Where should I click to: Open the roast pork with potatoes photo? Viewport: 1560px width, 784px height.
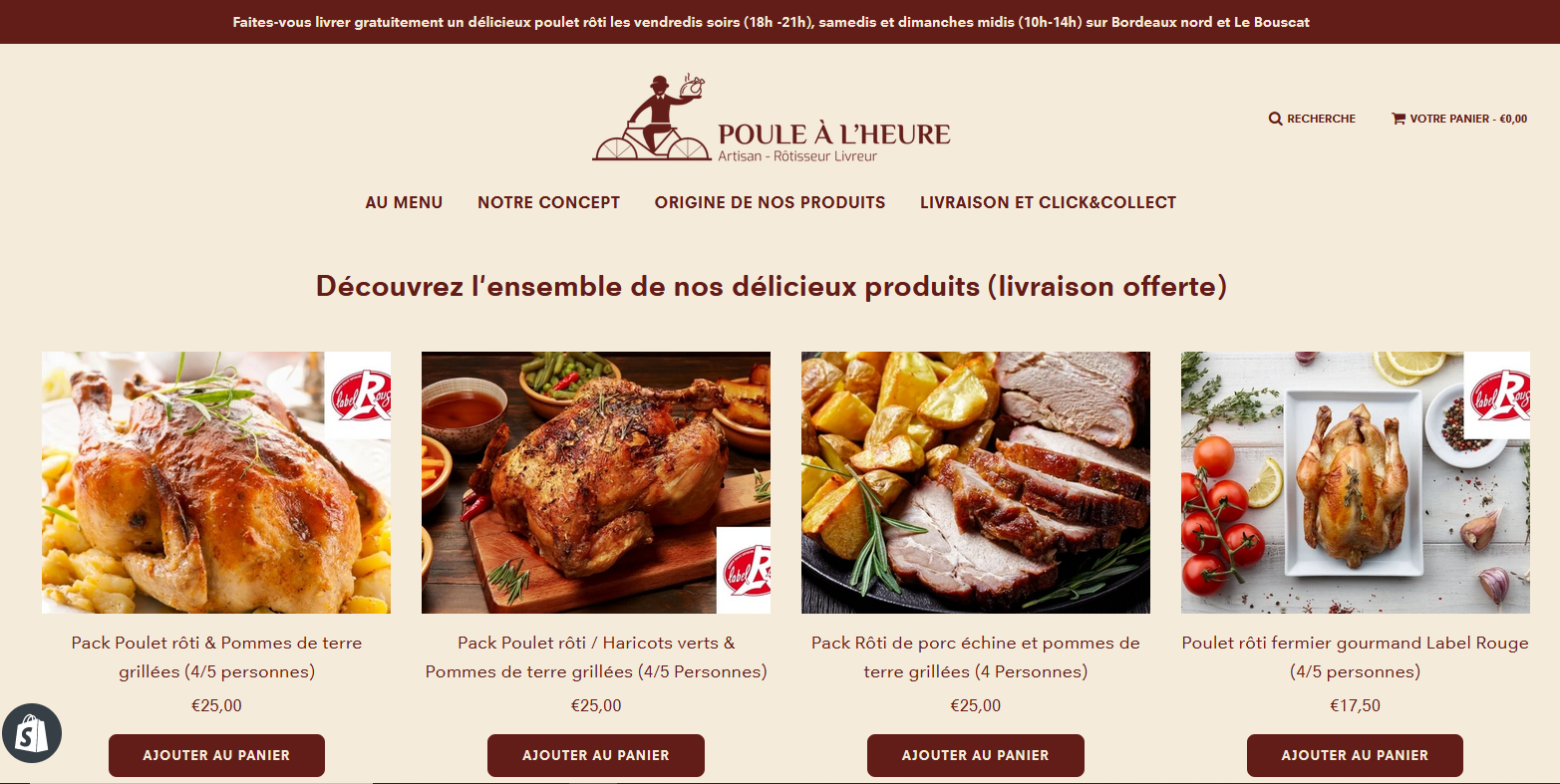coord(976,482)
